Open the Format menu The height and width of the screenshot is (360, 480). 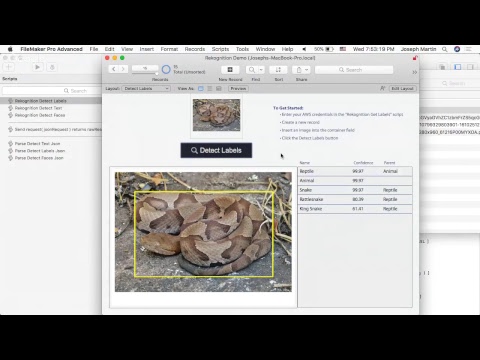169,49
